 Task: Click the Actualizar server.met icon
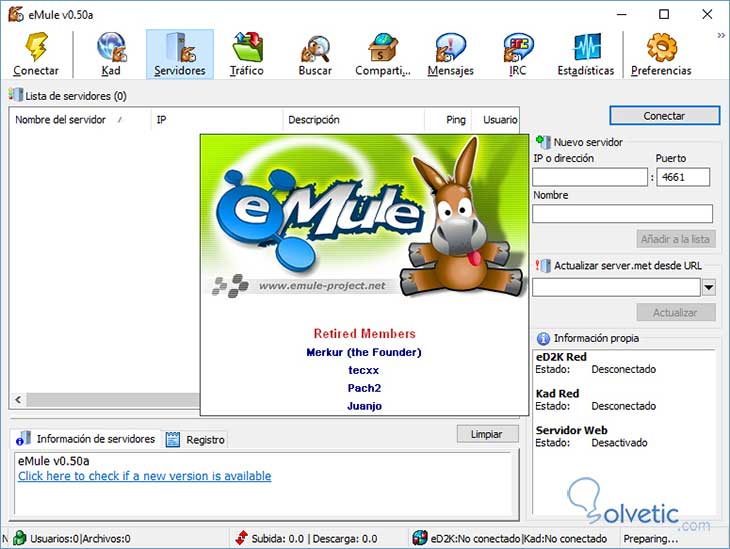(x=543, y=265)
